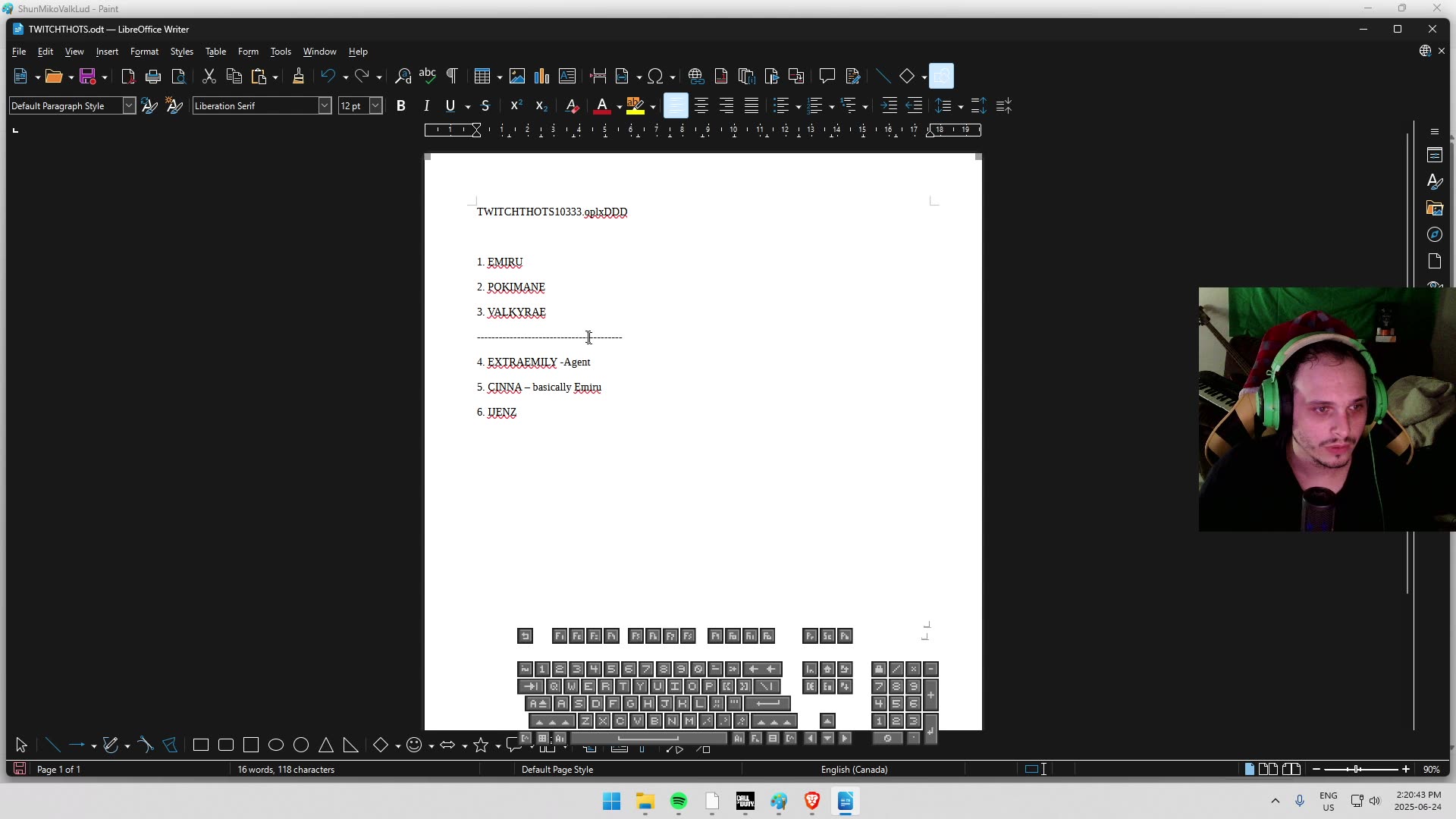1456x819 pixels.
Task: Open the Paste options dropdown arrow
Action: click(275, 77)
